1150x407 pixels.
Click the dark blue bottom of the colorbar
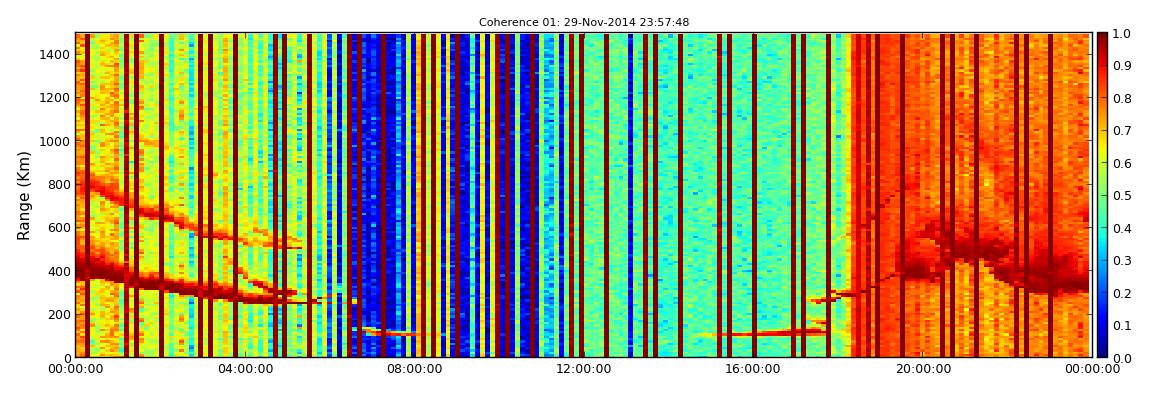tap(1102, 351)
